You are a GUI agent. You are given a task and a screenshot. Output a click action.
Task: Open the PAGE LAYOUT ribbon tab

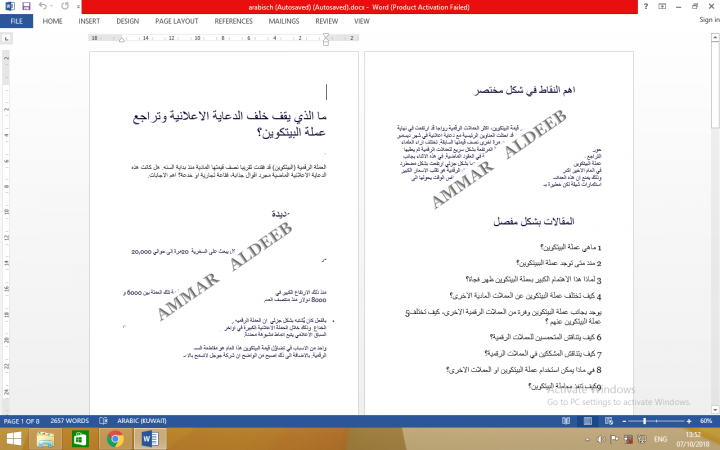tap(177, 21)
